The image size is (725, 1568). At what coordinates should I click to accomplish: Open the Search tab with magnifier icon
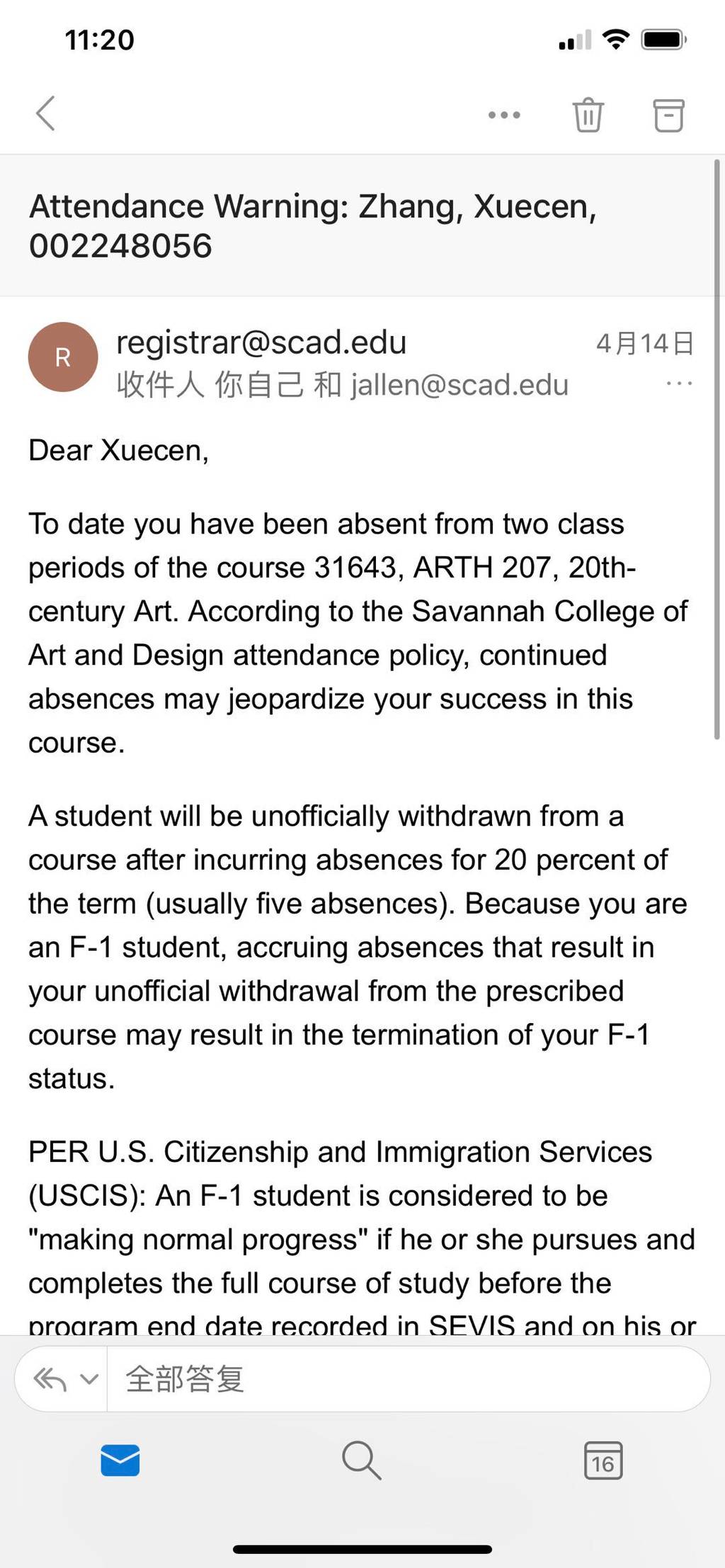click(362, 1460)
